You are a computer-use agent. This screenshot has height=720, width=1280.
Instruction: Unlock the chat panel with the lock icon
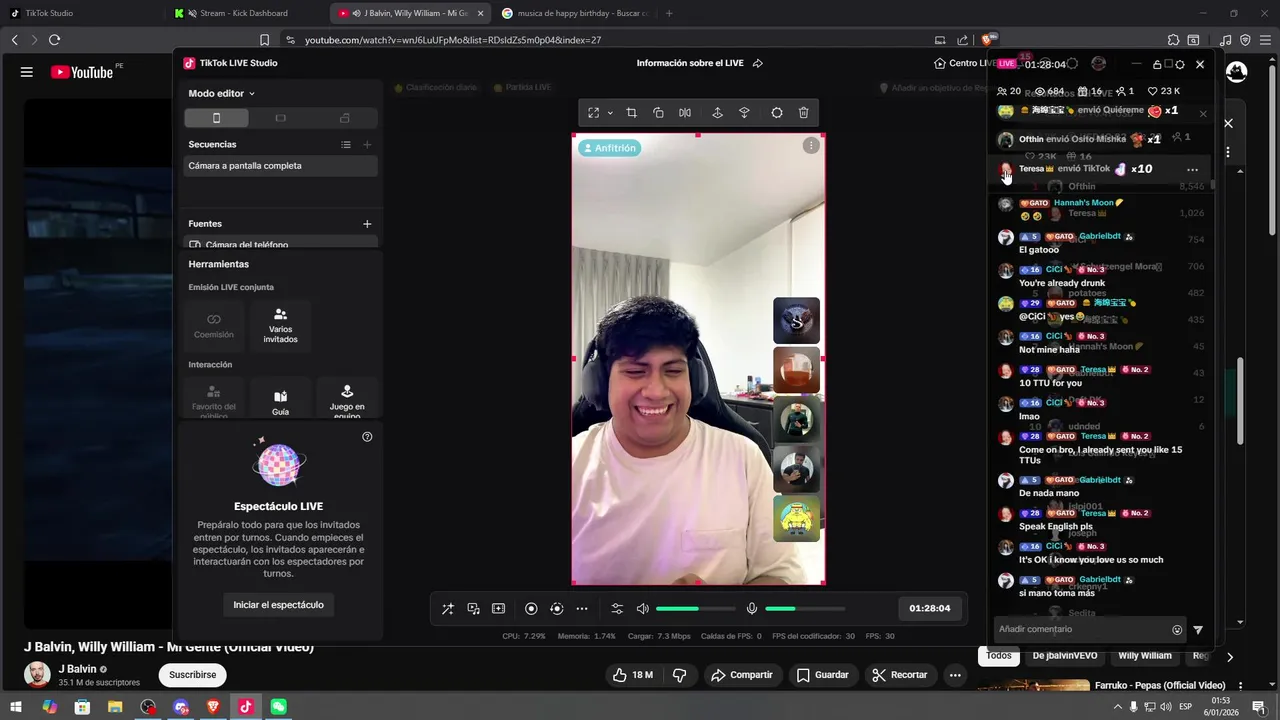1157,64
